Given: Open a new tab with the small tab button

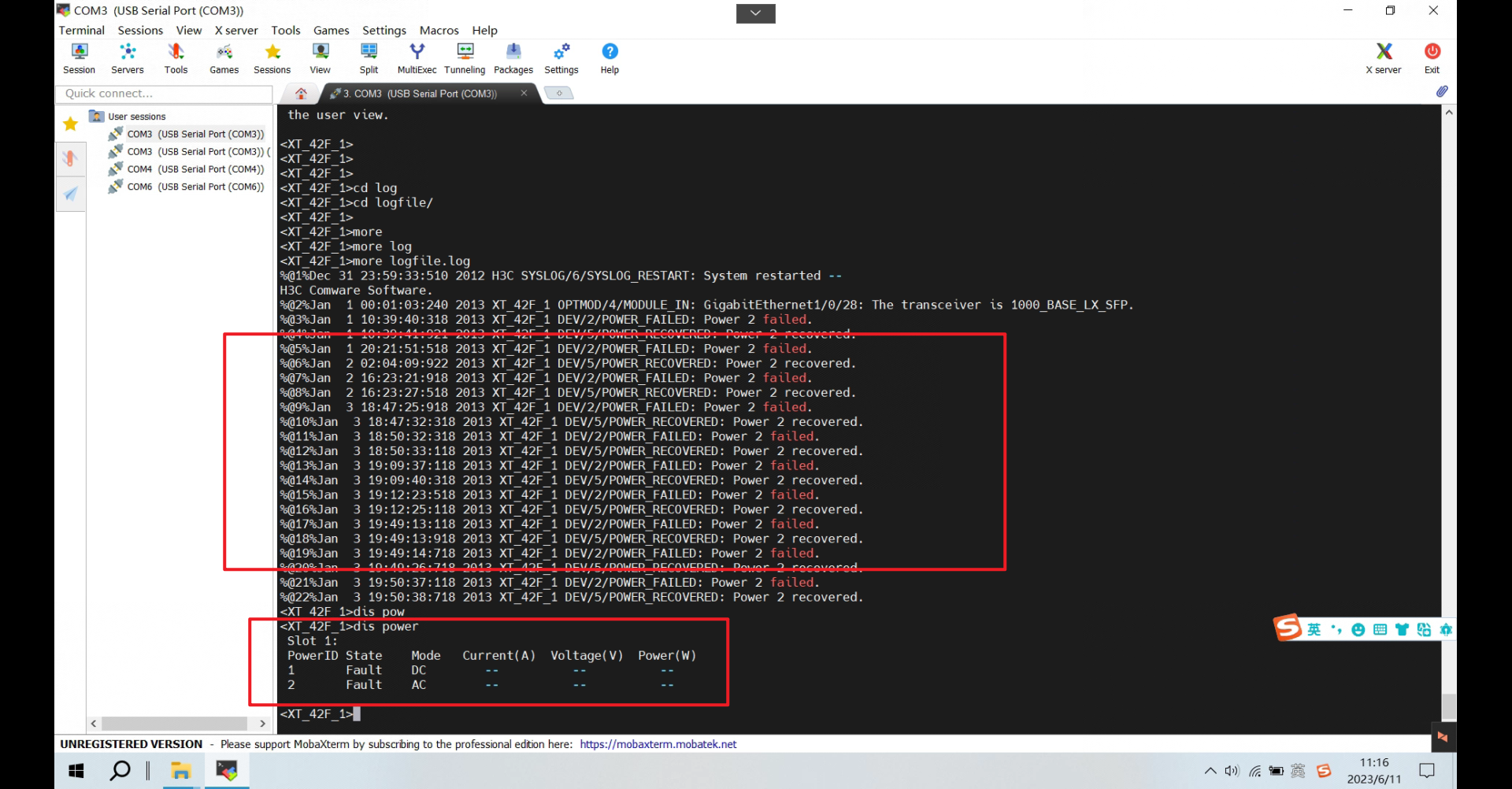Looking at the screenshot, I should 559,93.
